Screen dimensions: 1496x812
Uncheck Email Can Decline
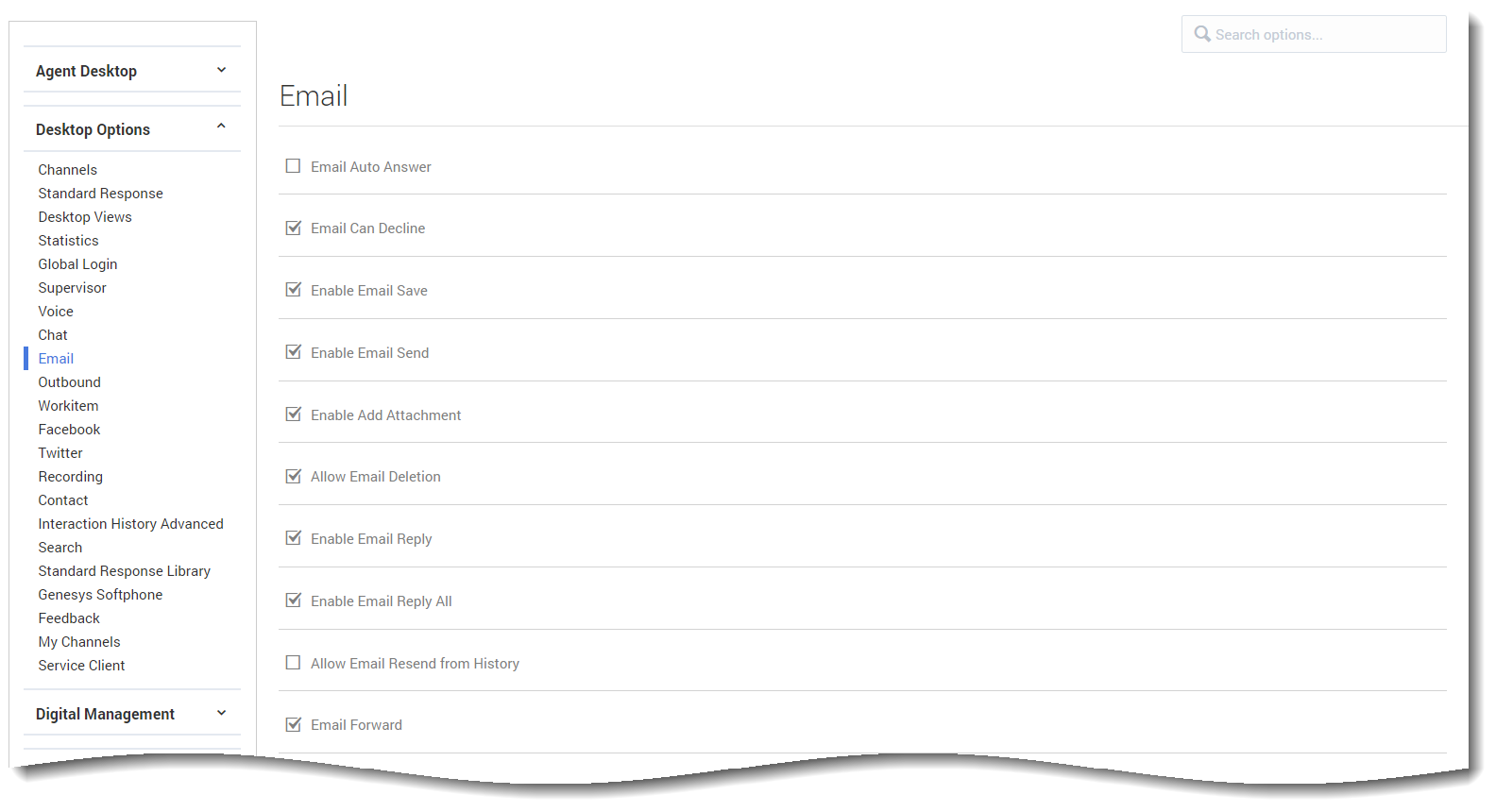(294, 228)
